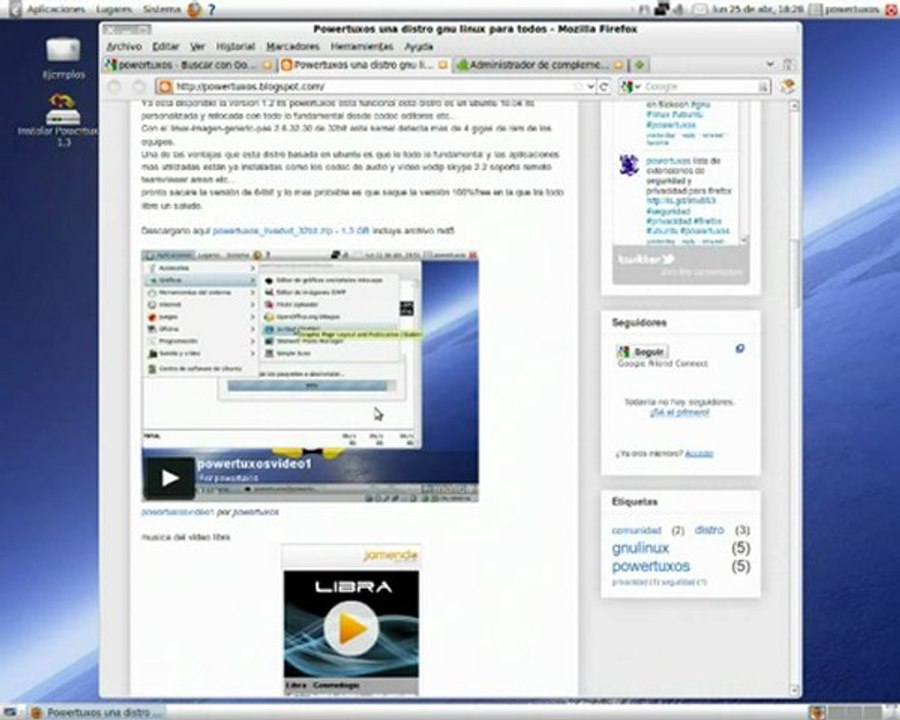
Task: Click the help question mark icon in top panel
Action: coord(212,9)
